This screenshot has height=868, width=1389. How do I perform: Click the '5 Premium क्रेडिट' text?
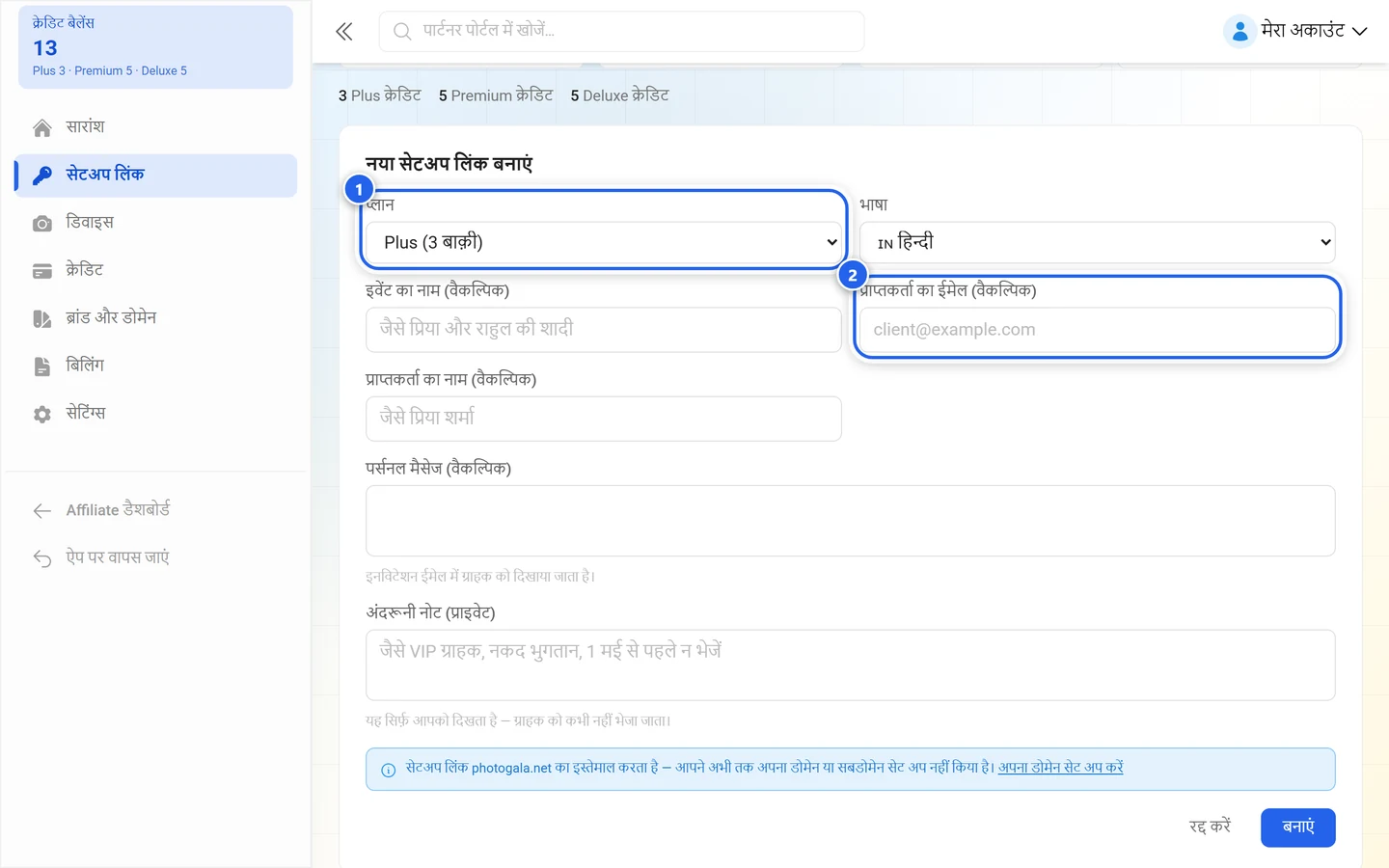pyautogui.click(x=496, y=95)
